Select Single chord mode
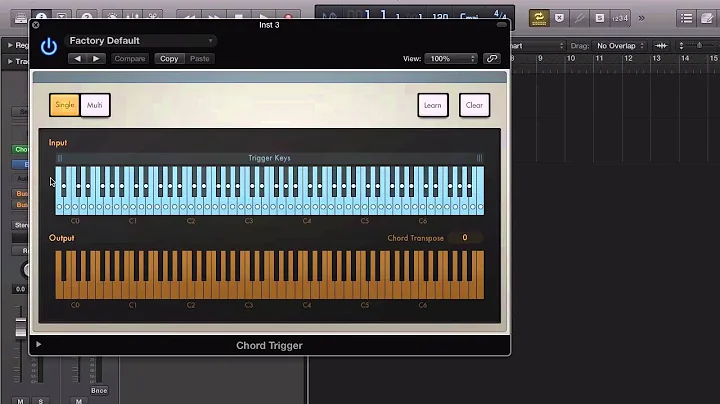 (x=65, y=105)
